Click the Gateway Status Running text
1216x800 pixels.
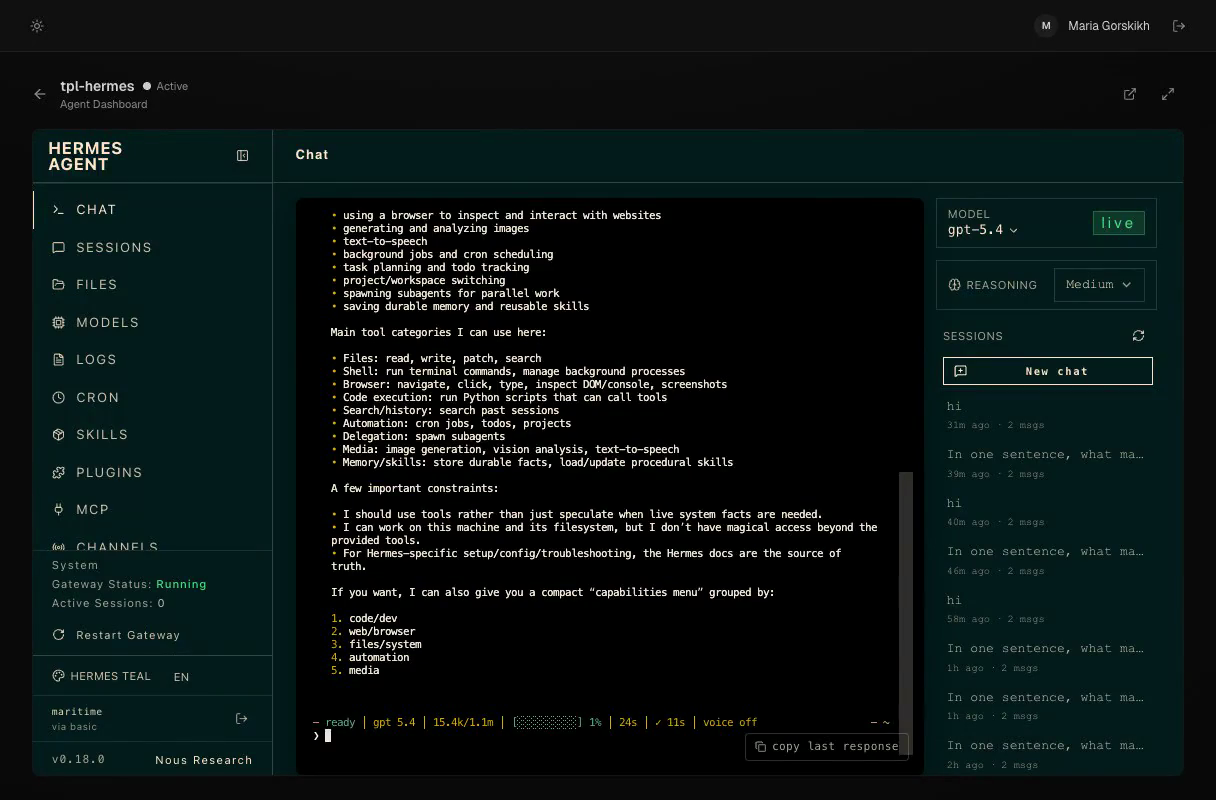[x=129, y=584]
